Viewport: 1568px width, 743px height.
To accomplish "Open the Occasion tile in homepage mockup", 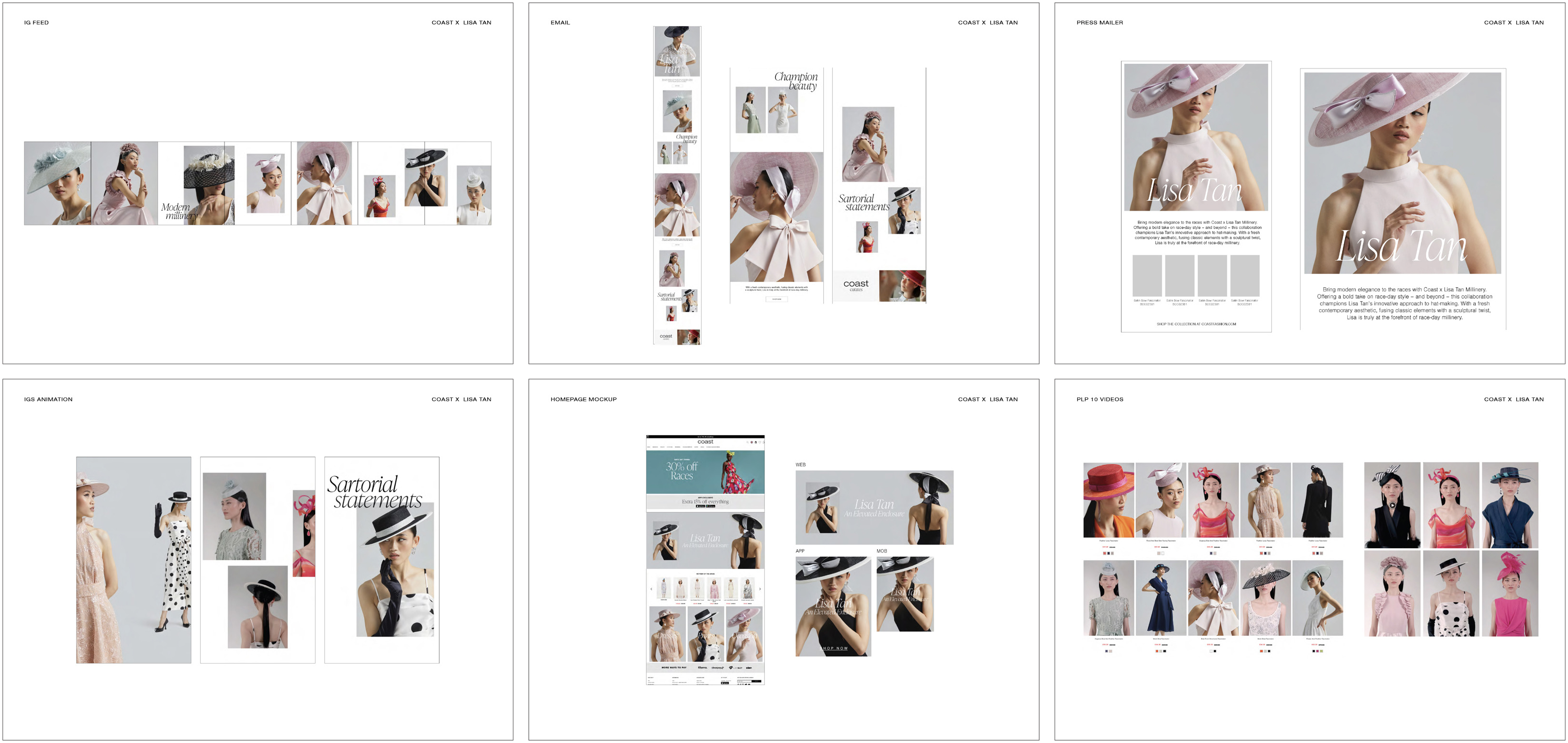I will click(744, 634).
